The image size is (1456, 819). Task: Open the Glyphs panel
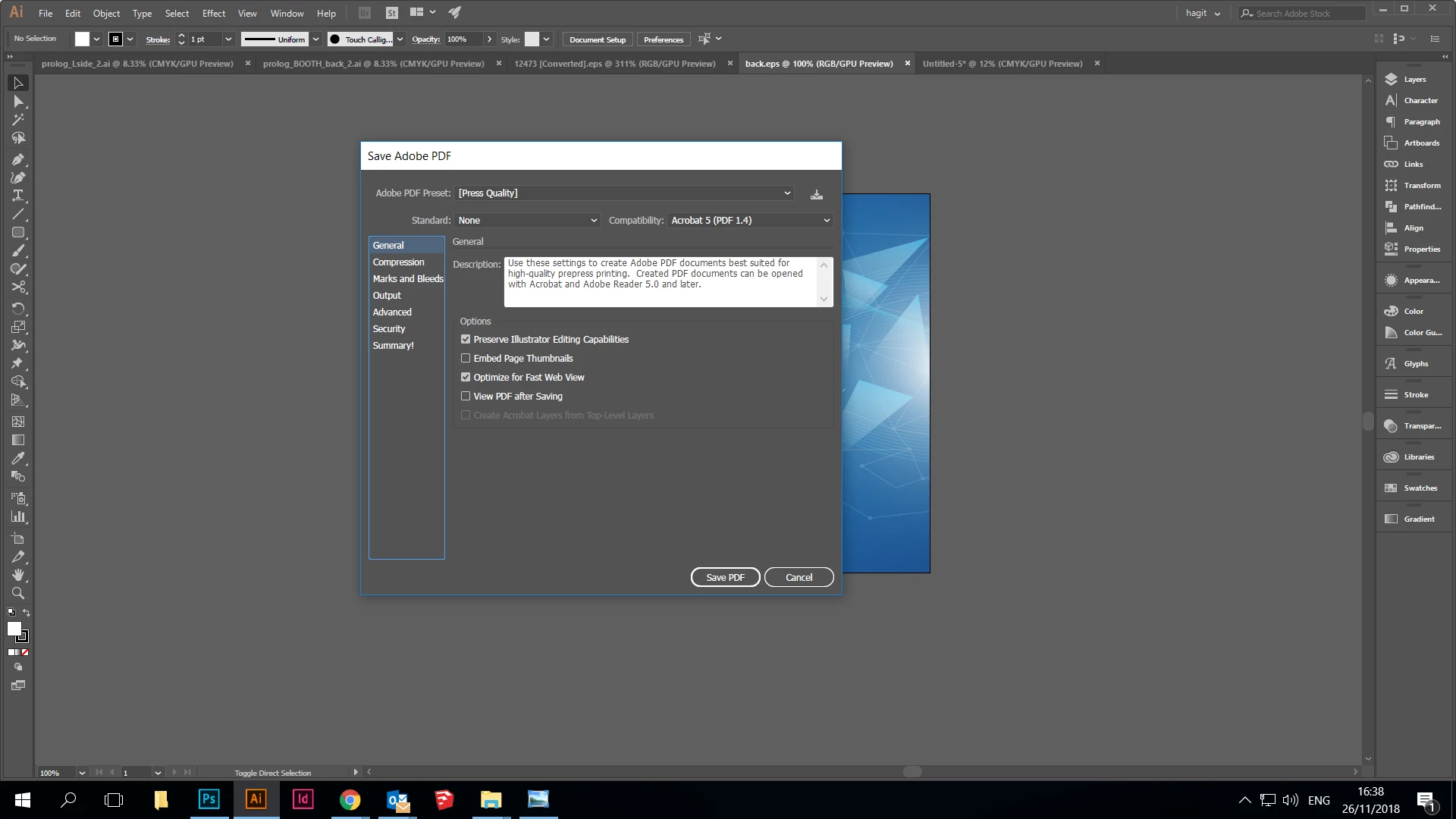1414,364
